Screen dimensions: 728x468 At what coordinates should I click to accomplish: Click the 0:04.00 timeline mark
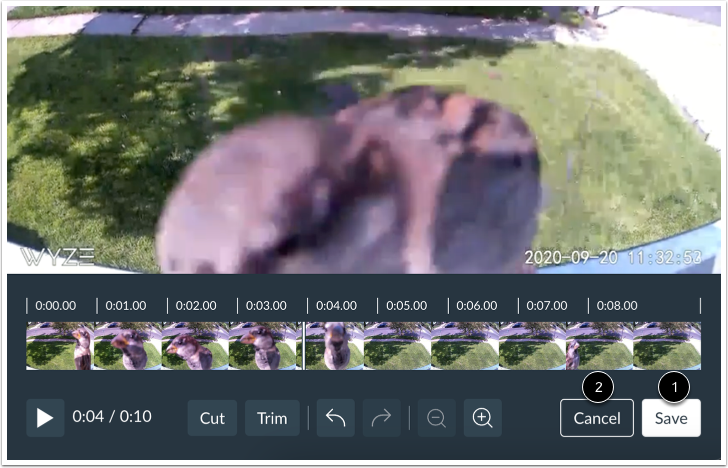pyautogui.click(x=337, y=306)
